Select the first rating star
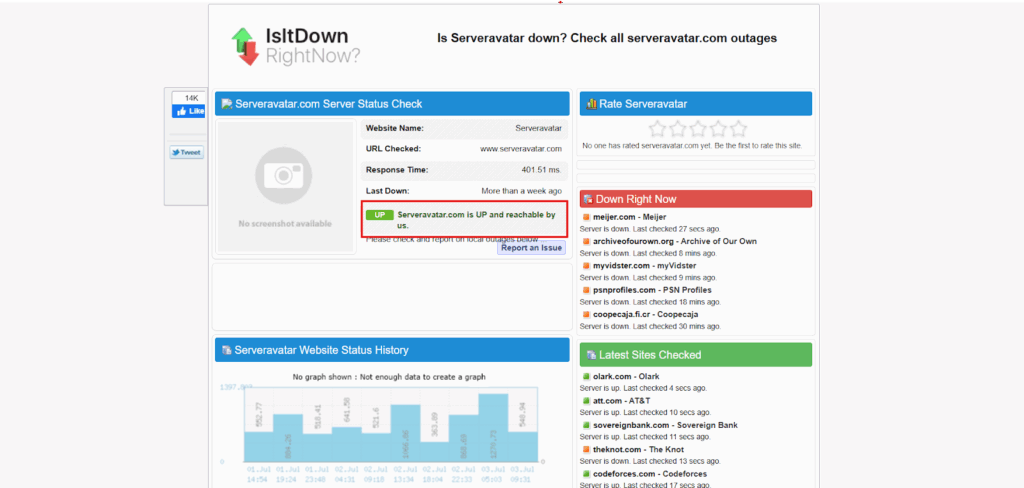The width and height of the screenshot is (1024, 488). [657, 128]
